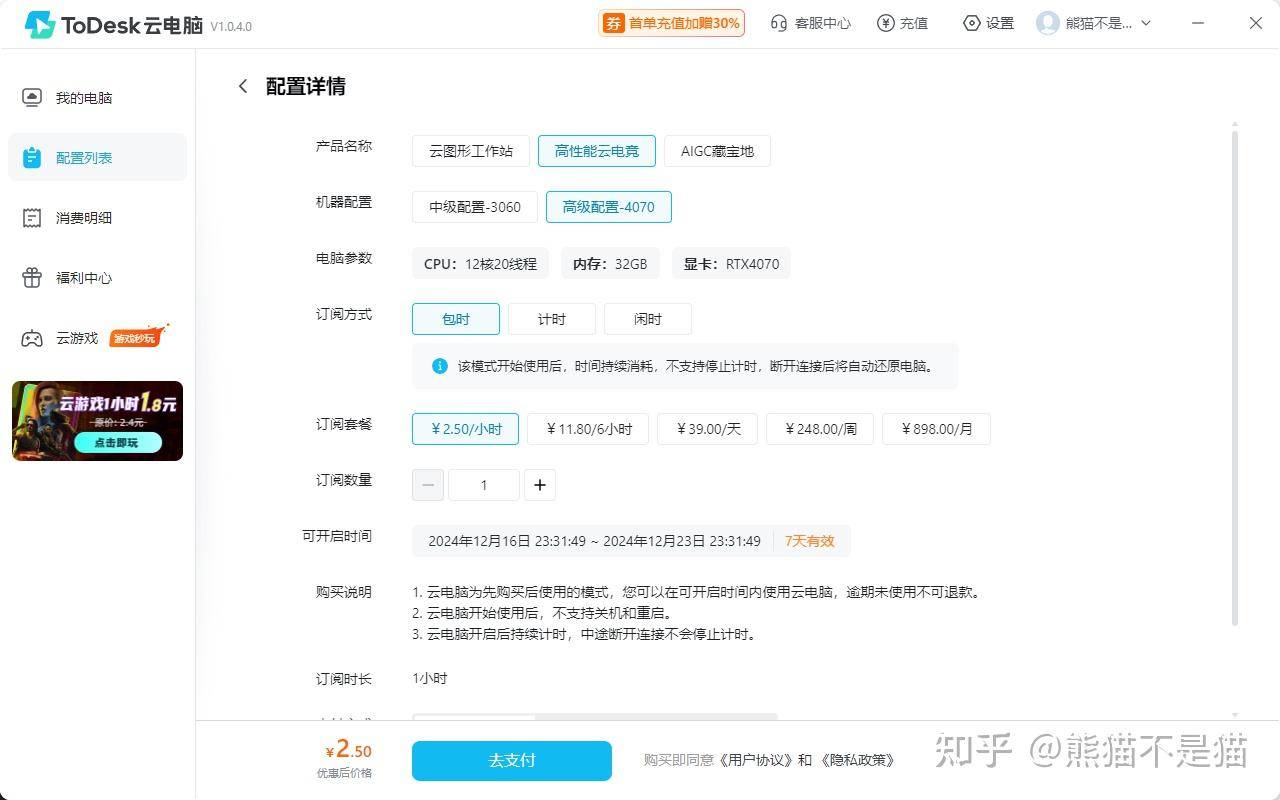Select 计时 subscription mode
Screen dimensions: 1280x800
pos(552,319)
